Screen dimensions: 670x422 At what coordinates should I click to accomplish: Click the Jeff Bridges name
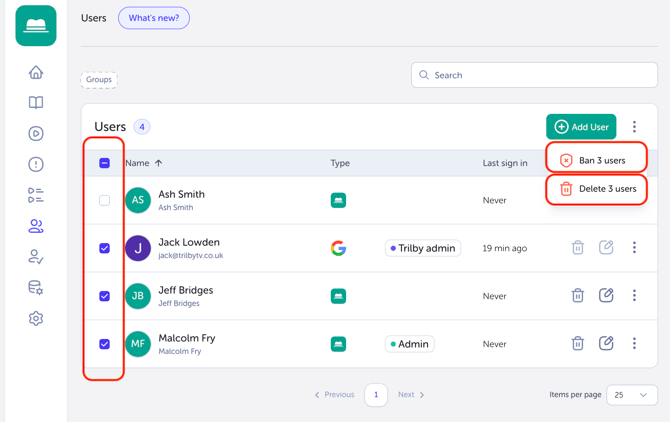[186, 290]
